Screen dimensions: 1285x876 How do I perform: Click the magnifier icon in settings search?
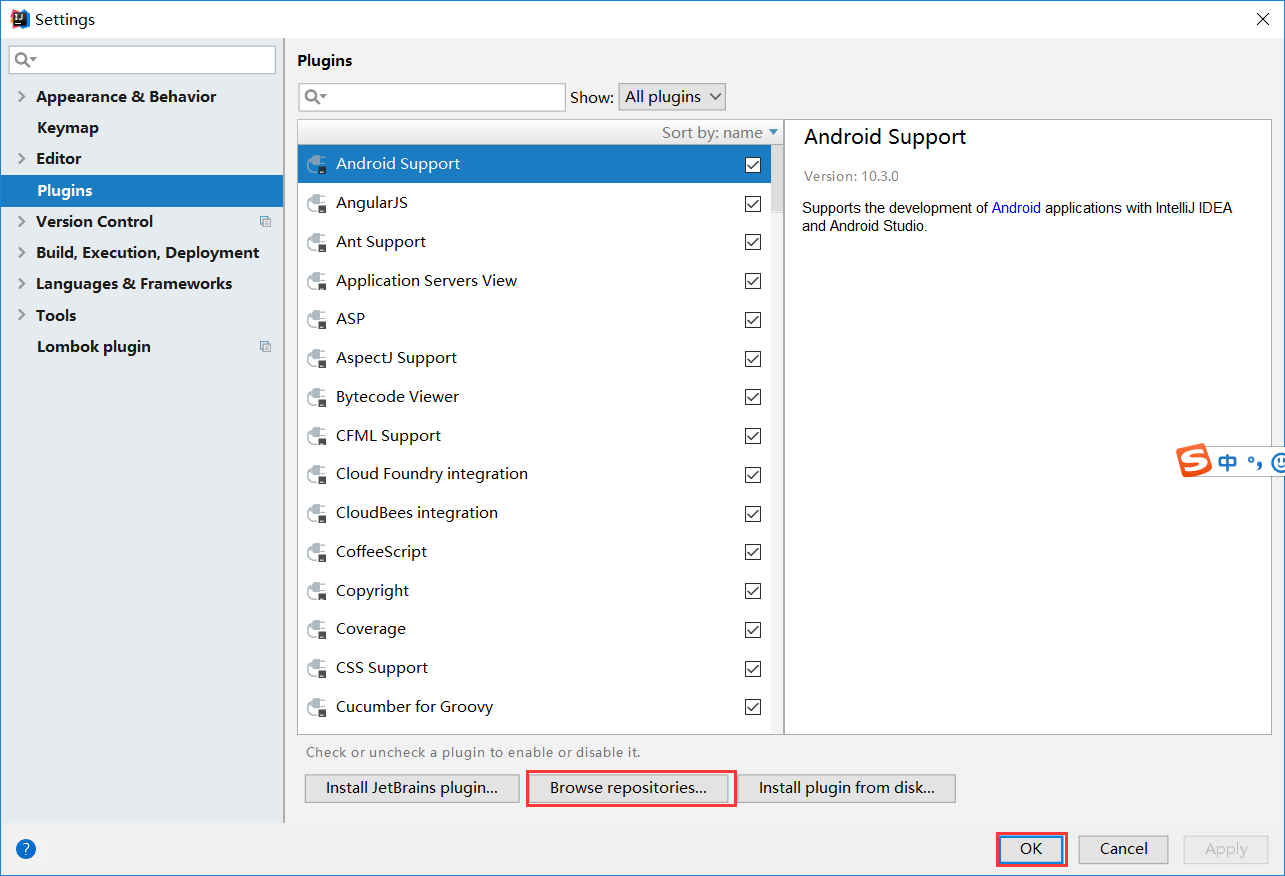click(24, 60)
